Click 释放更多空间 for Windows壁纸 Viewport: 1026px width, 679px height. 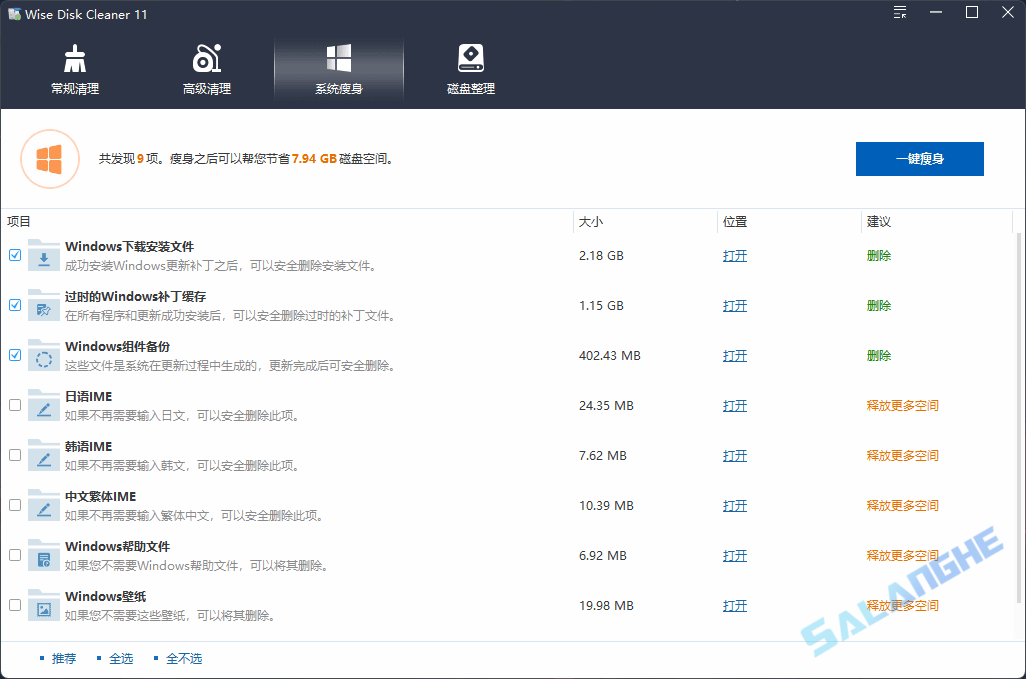903,605
